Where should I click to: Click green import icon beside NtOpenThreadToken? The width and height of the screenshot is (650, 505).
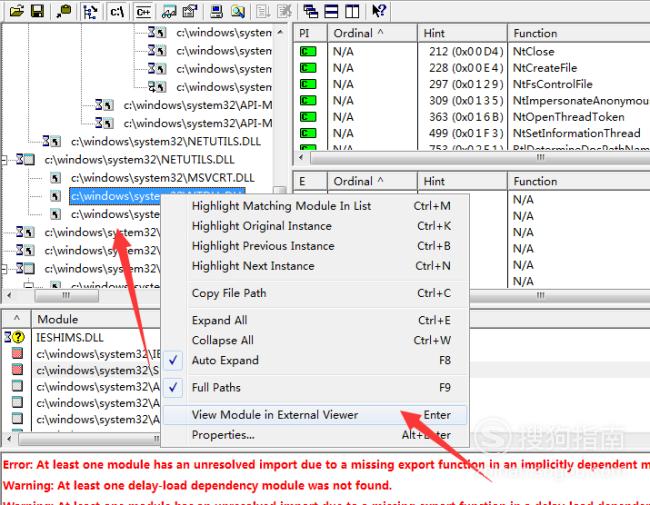[x=308, y=117]
